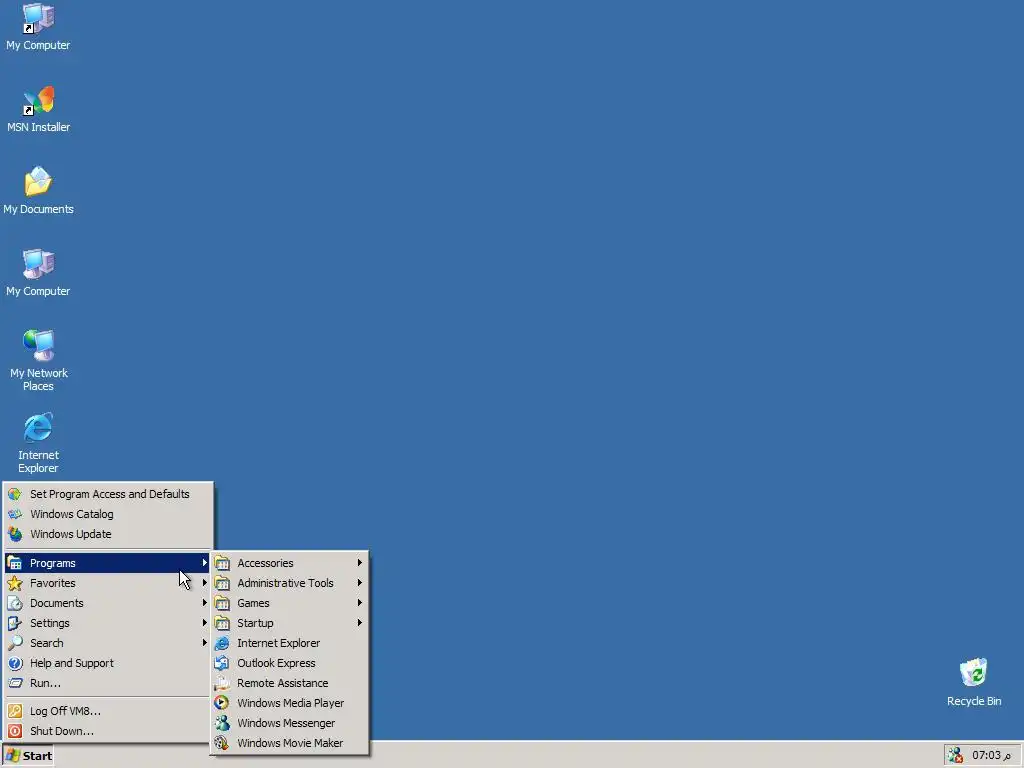Image resolution: width=1024 pixels, height=768 pixels.
Task: Click the Start button
Action: (29, 756)
